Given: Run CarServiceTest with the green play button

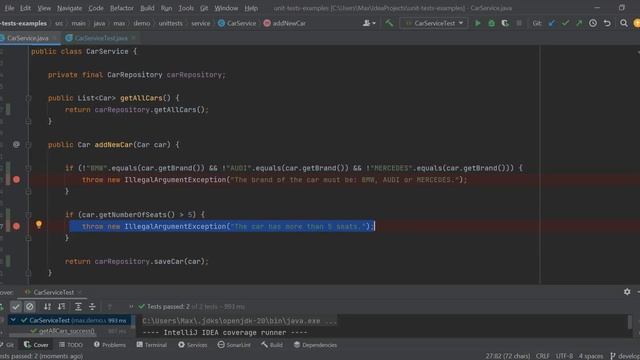Looking at the screenshot, I should 477,23.
